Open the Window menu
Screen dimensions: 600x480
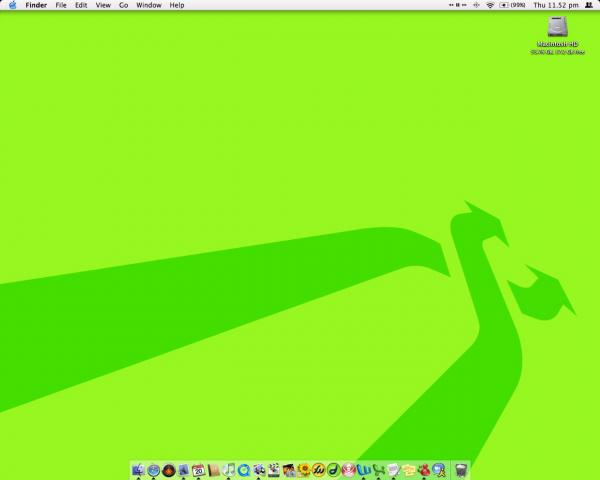coord(149,5)
